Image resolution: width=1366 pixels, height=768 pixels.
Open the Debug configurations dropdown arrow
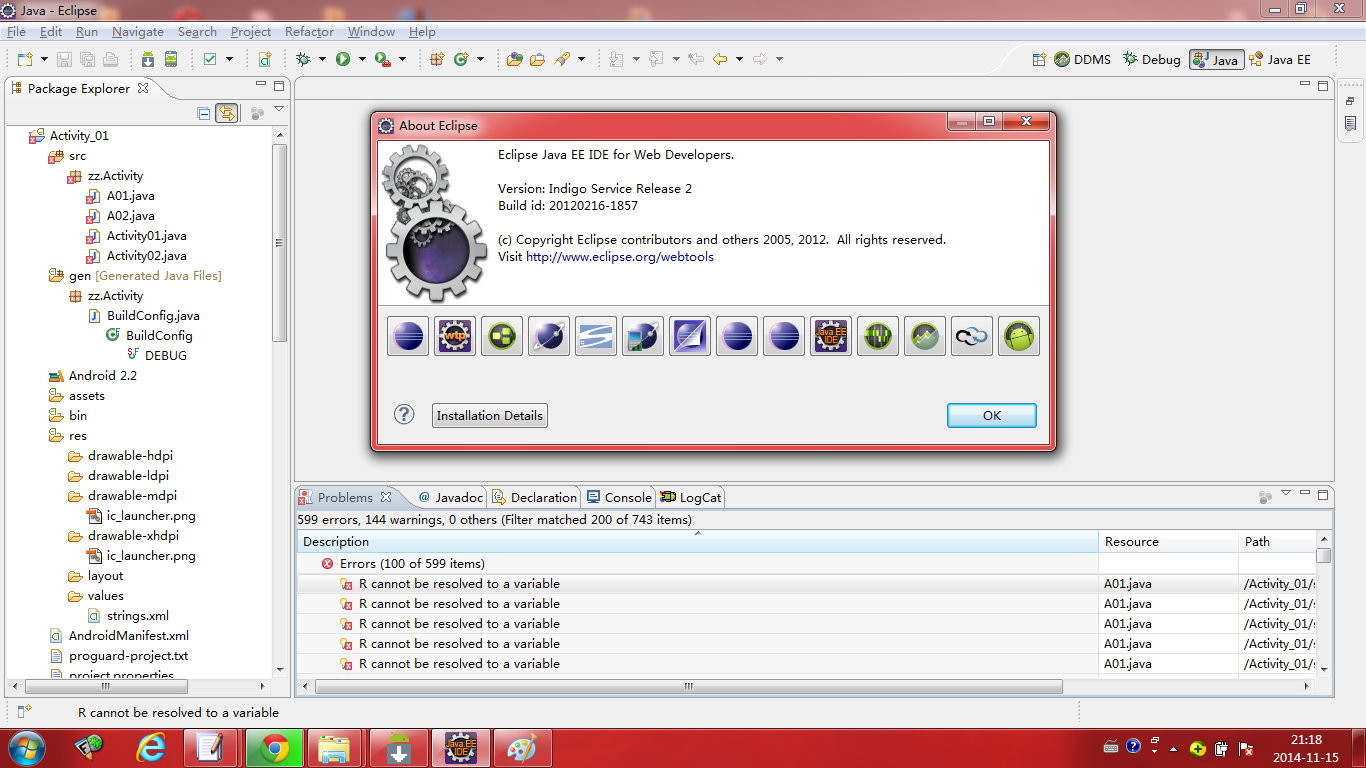point(322,59)
